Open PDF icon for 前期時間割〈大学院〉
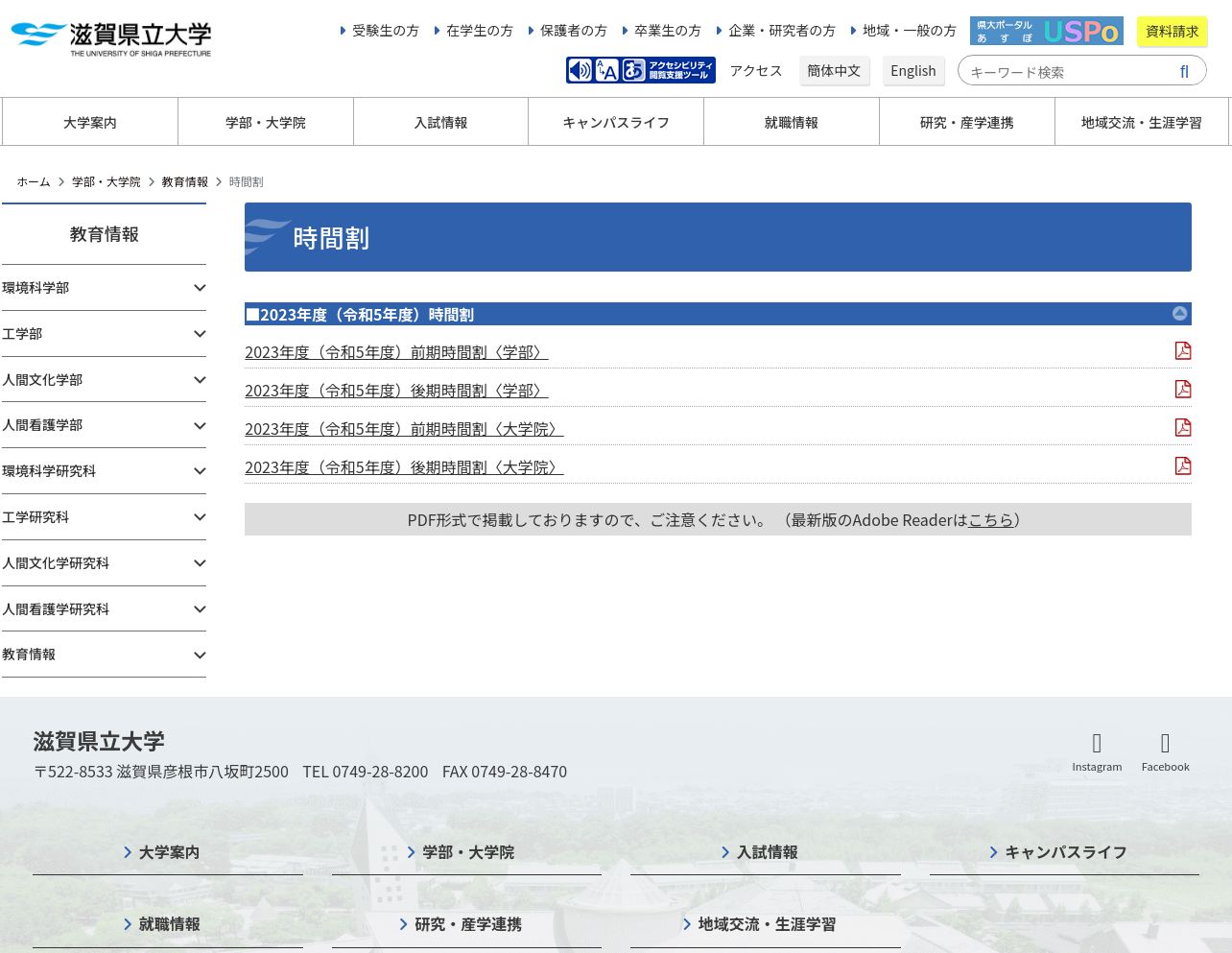 pos(1183,427)
